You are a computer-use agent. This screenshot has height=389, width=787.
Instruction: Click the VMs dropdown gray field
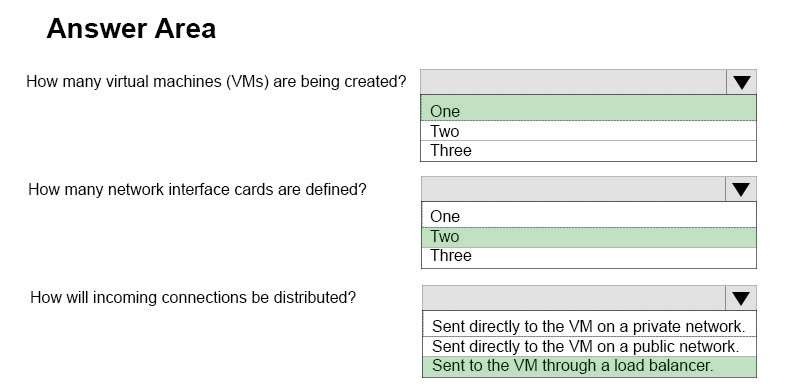573,82
